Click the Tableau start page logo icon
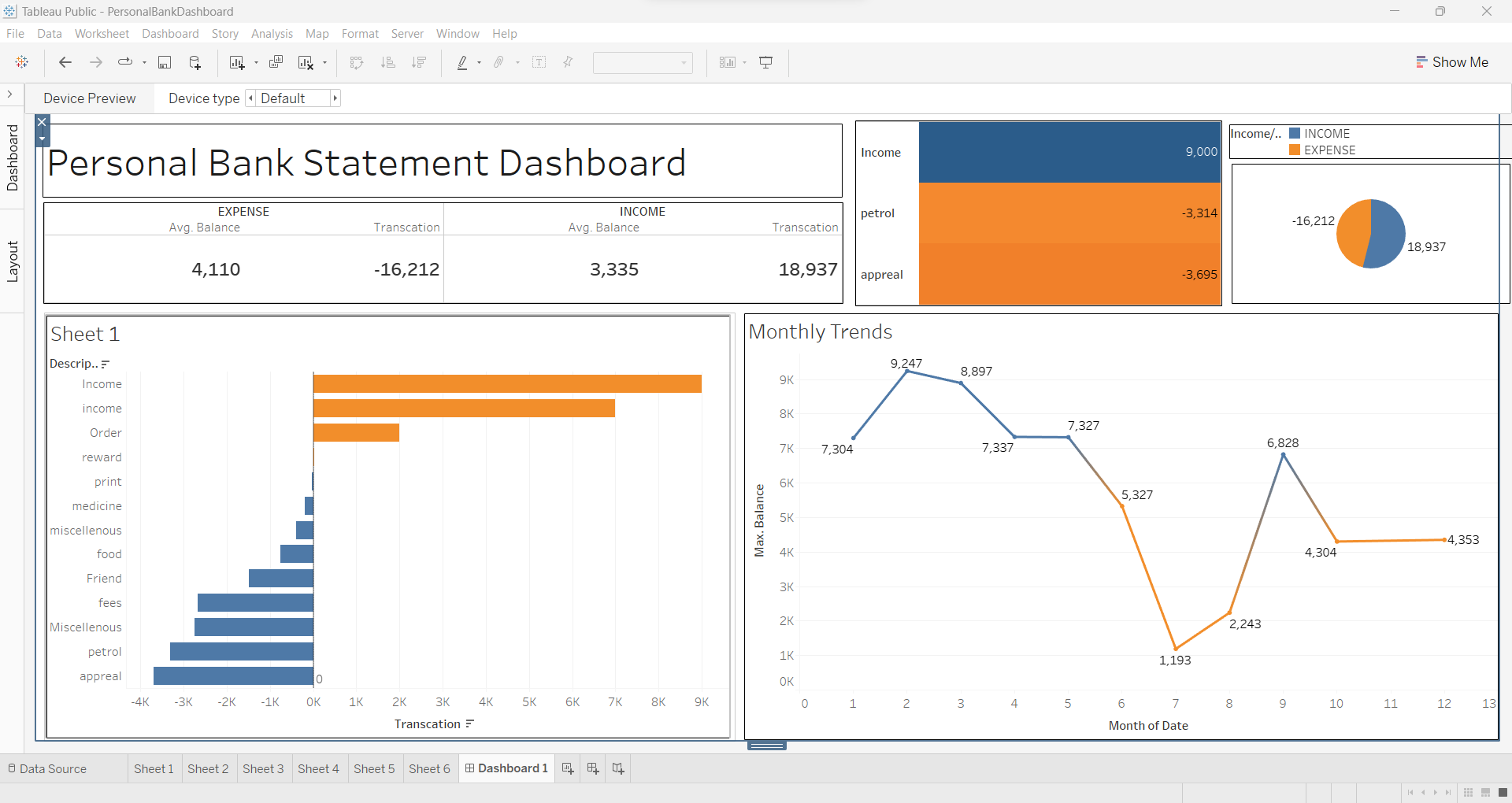The width and height of the screenshot is (1512, 803). point(22,62)
